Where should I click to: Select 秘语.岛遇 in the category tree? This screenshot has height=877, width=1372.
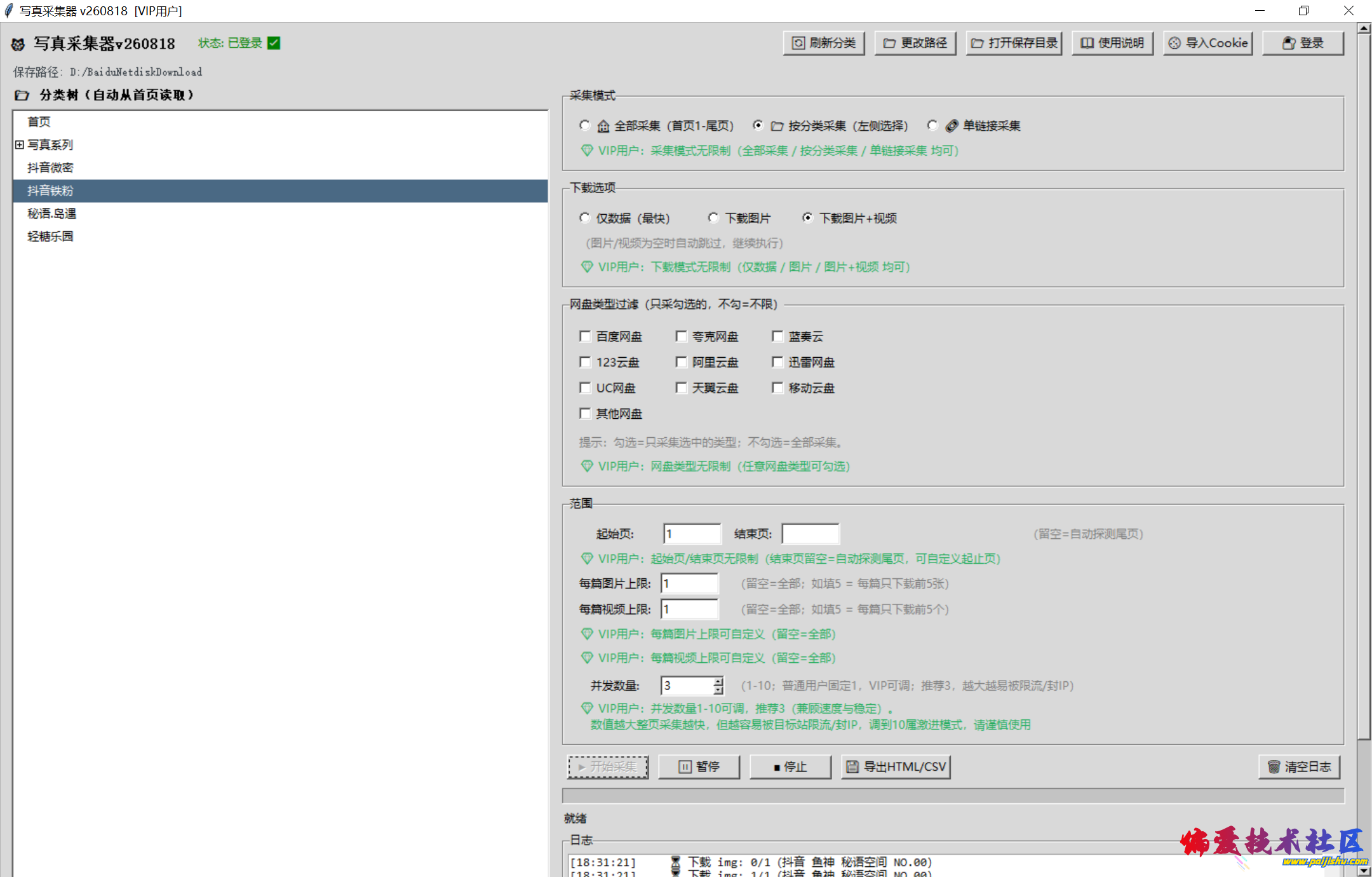pos(51,214)
